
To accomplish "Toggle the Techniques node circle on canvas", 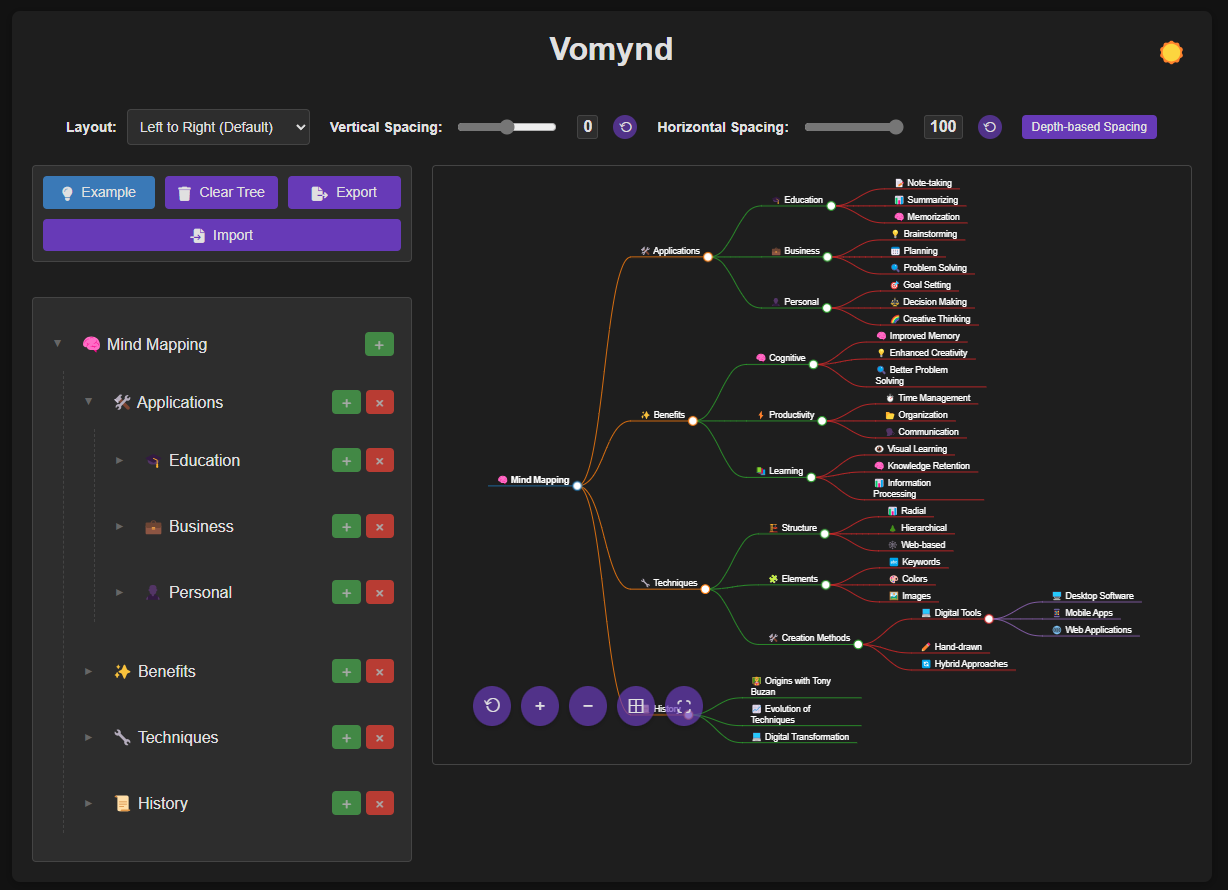I will pos(705,589).
